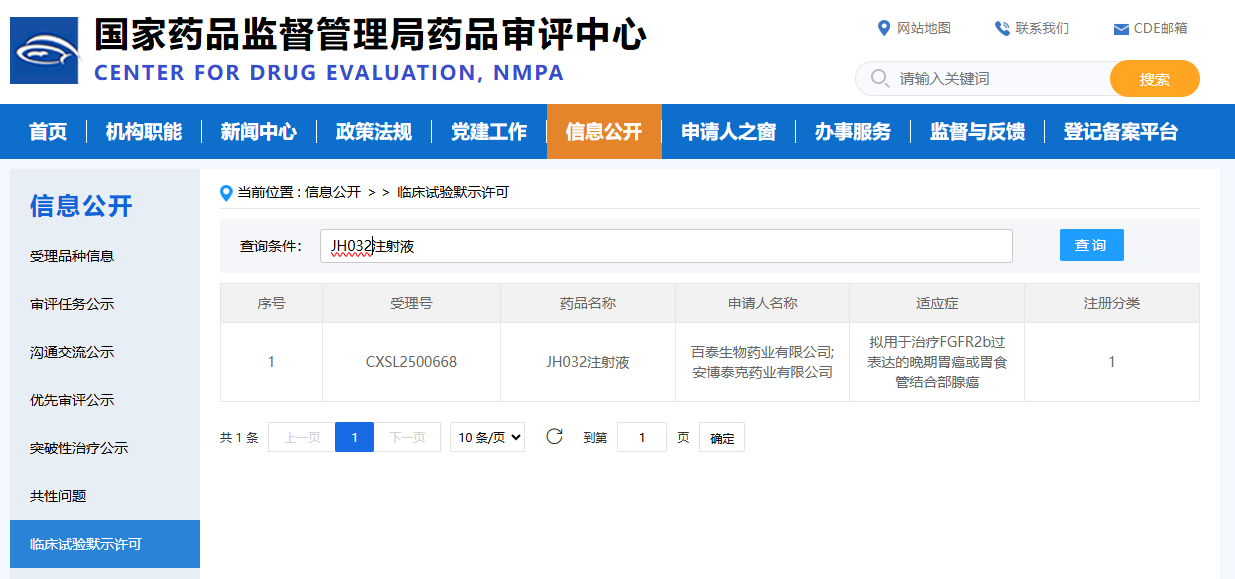The image size is (1235, 579).
Task: Open 网站地图 site map link
Action: point(914,28)
